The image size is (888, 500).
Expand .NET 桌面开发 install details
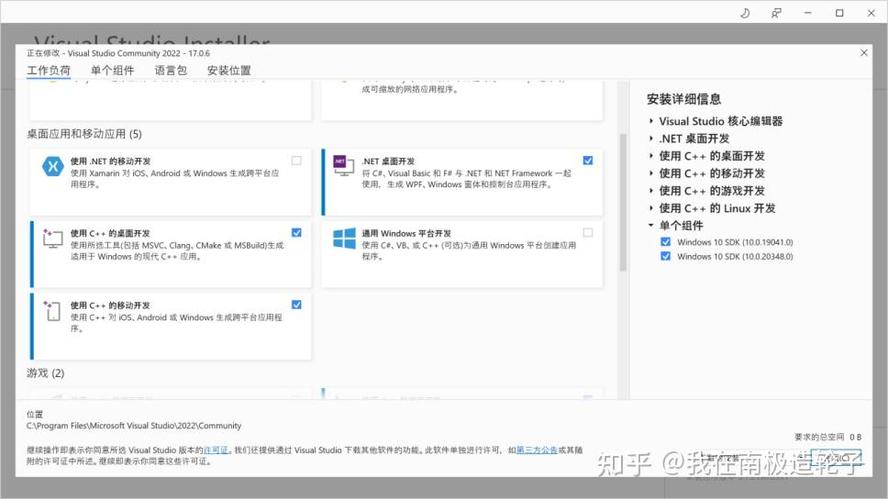[651, 139]
